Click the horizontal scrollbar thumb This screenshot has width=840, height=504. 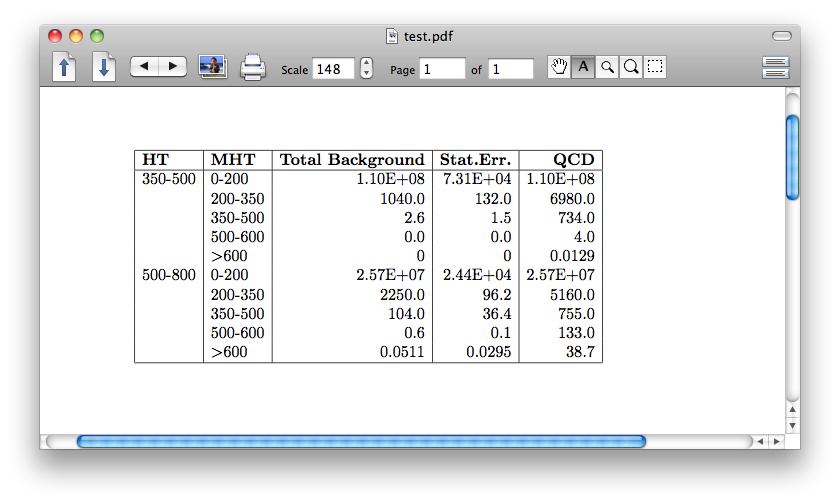tap(362, 441)
